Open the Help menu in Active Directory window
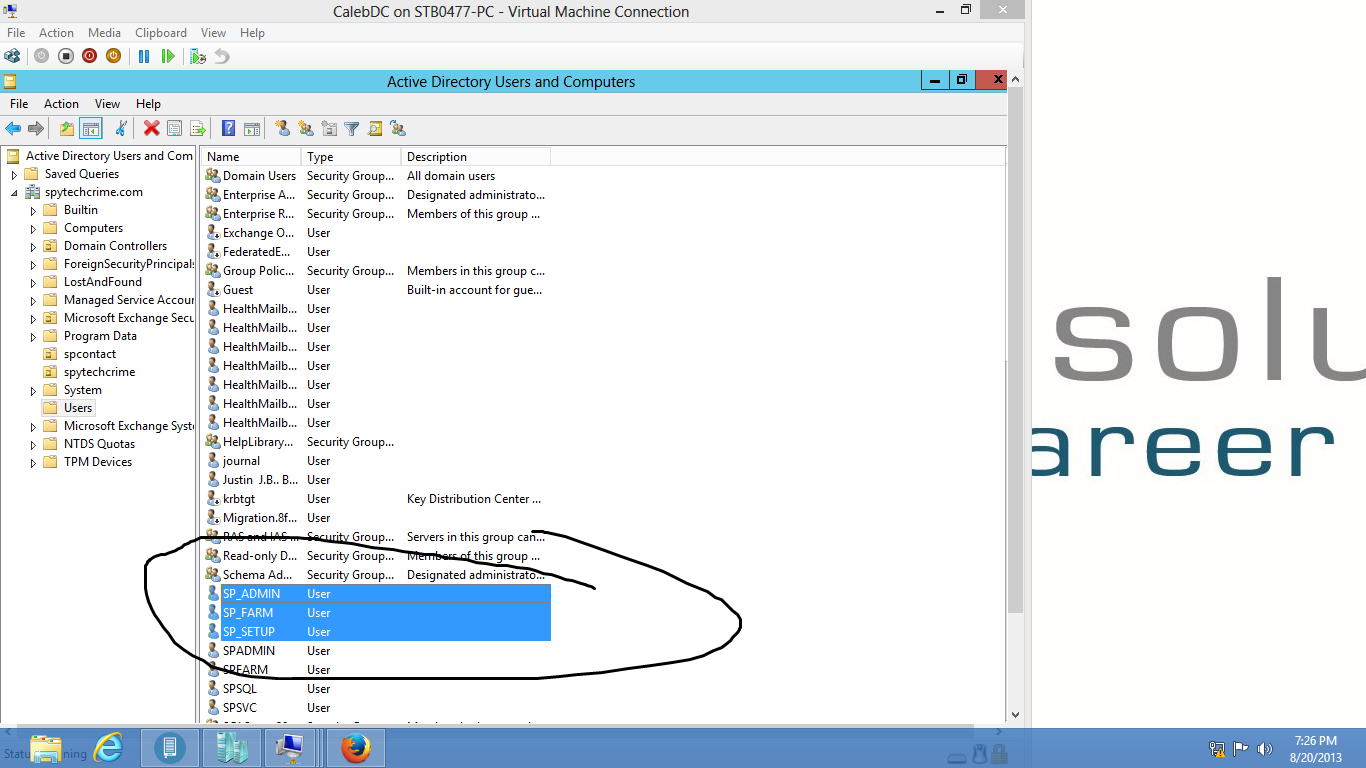 [148, 104]
